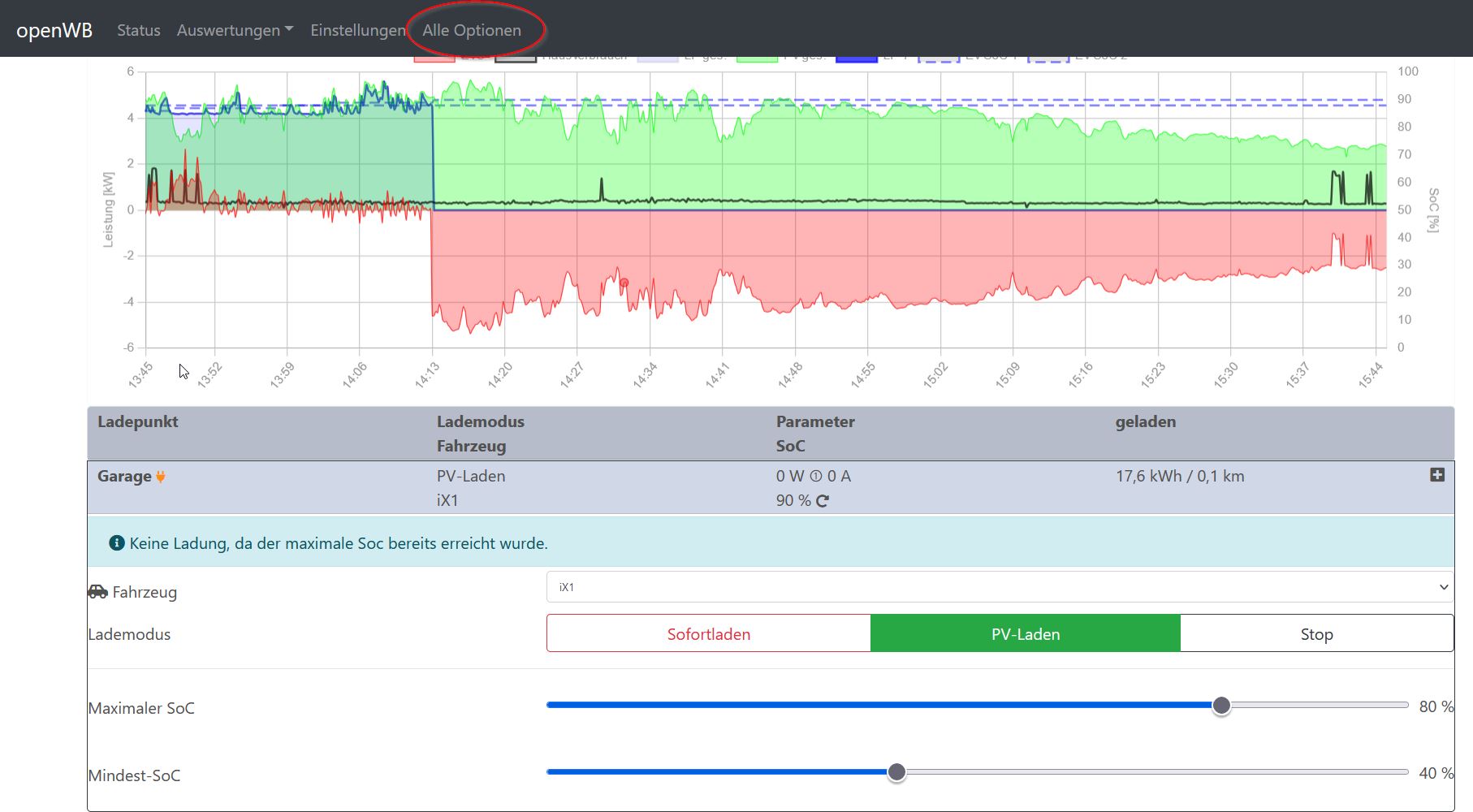Set charge mode to Stop
Viewport: 1473px width, 812px height.
[x=1316, y=633]
